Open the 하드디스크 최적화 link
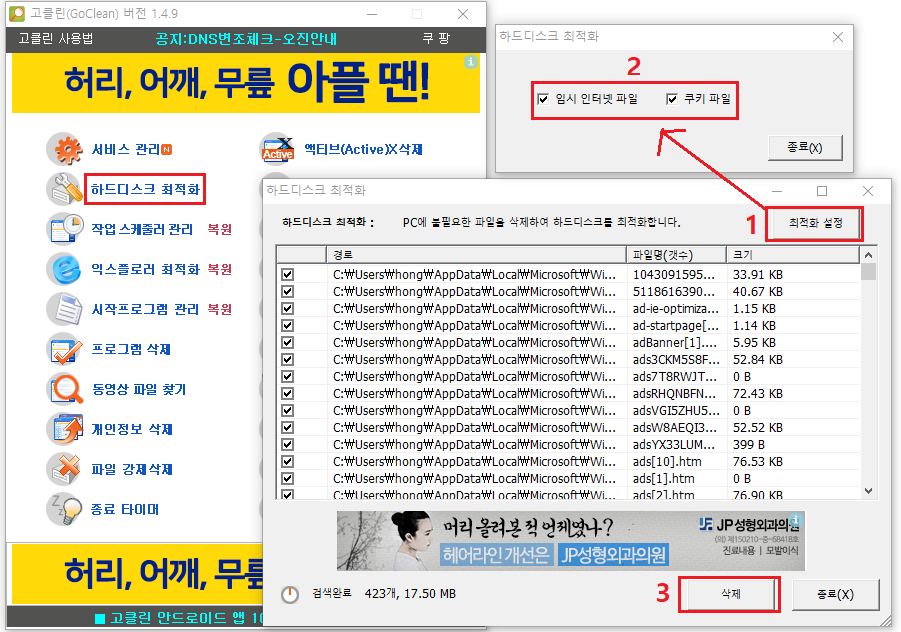This screenshot has width=901, height=632. [145, 189]
